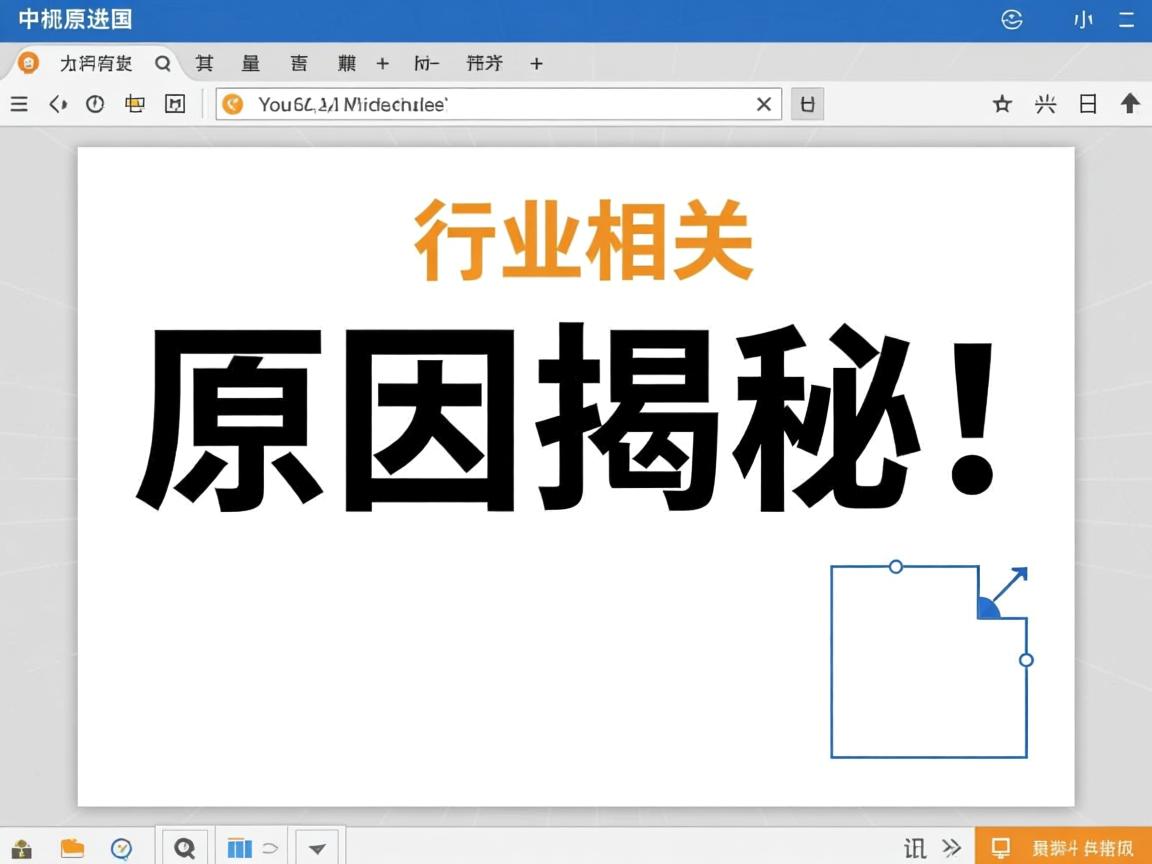Open the dropdown arrow in the taskbar
The width and height of the screenshot is (1152, 864).
pyautogui.click(x=317, y=847)
